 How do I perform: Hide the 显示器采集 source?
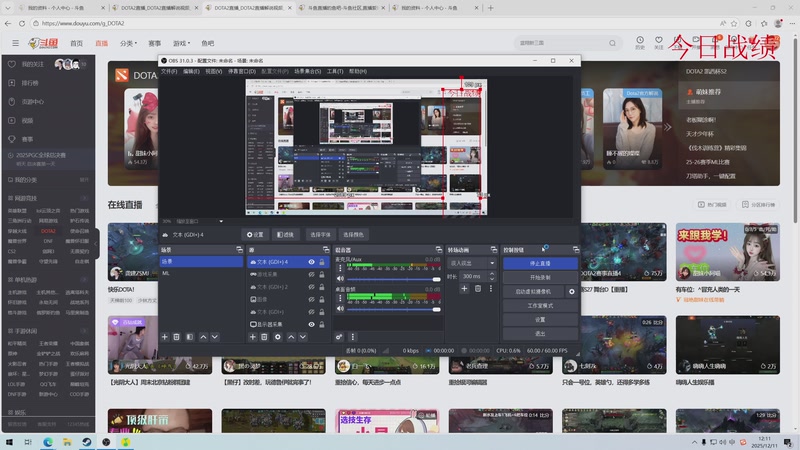[x=311, y=324]
